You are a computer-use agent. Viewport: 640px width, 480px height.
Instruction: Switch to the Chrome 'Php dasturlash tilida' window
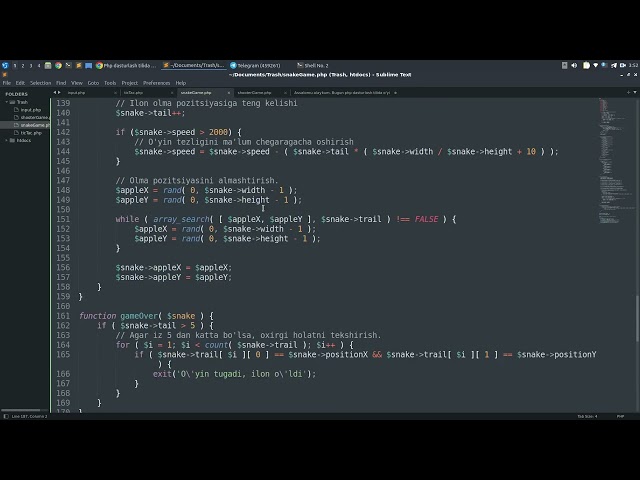[x=126, y=65]
